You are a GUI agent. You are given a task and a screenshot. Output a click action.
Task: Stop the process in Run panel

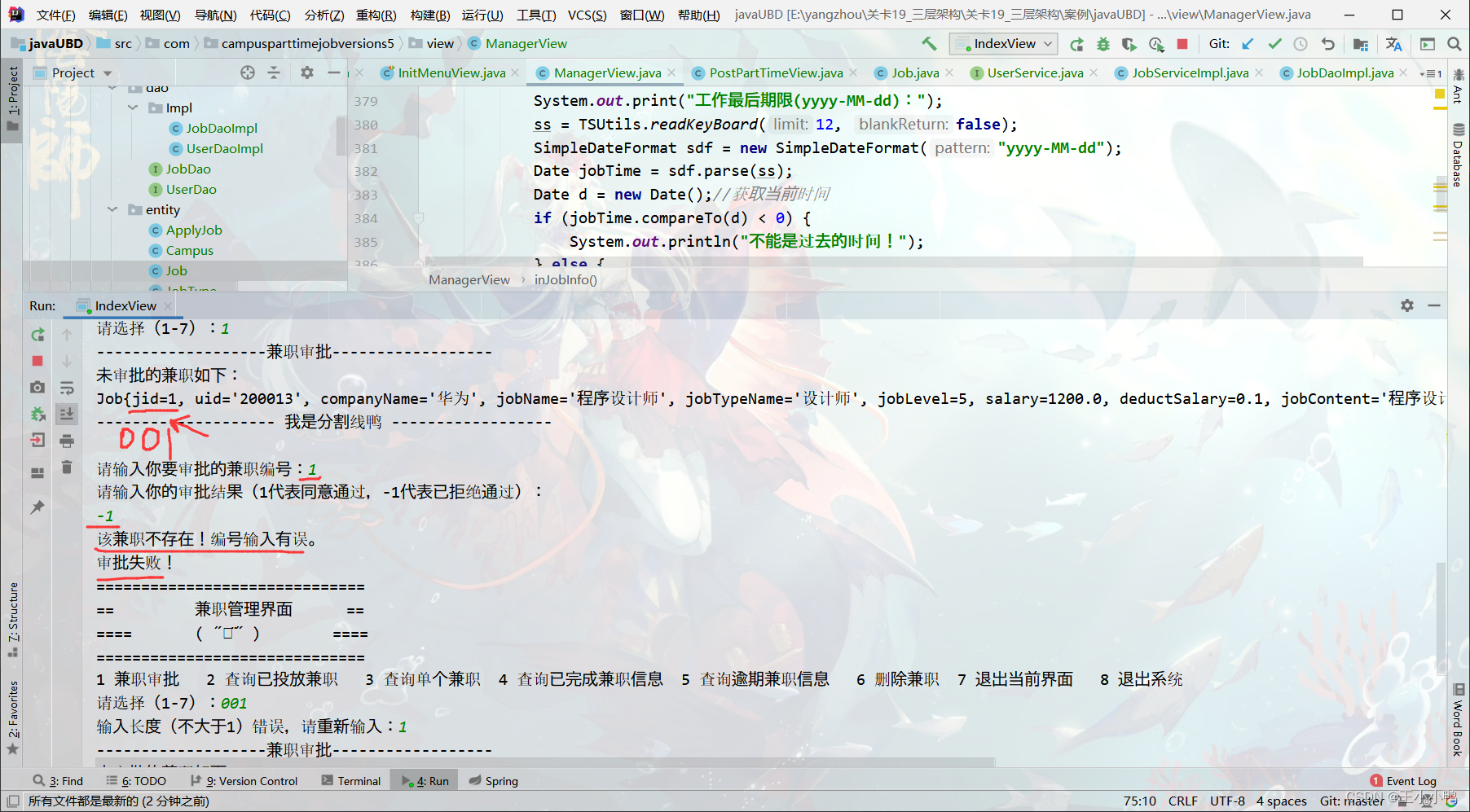point(37,361)
